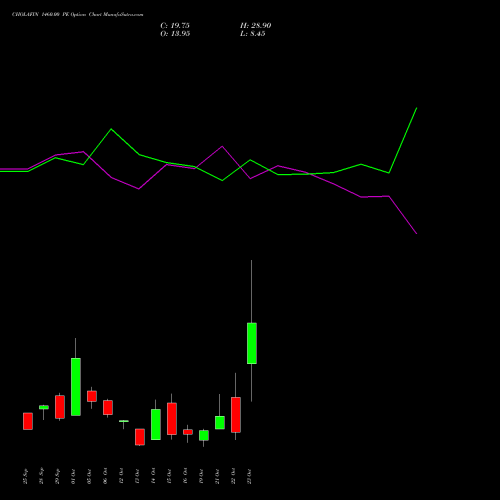500x500 pixels.
Task: Select the green candle for 14 Oct
Action: 156,424
